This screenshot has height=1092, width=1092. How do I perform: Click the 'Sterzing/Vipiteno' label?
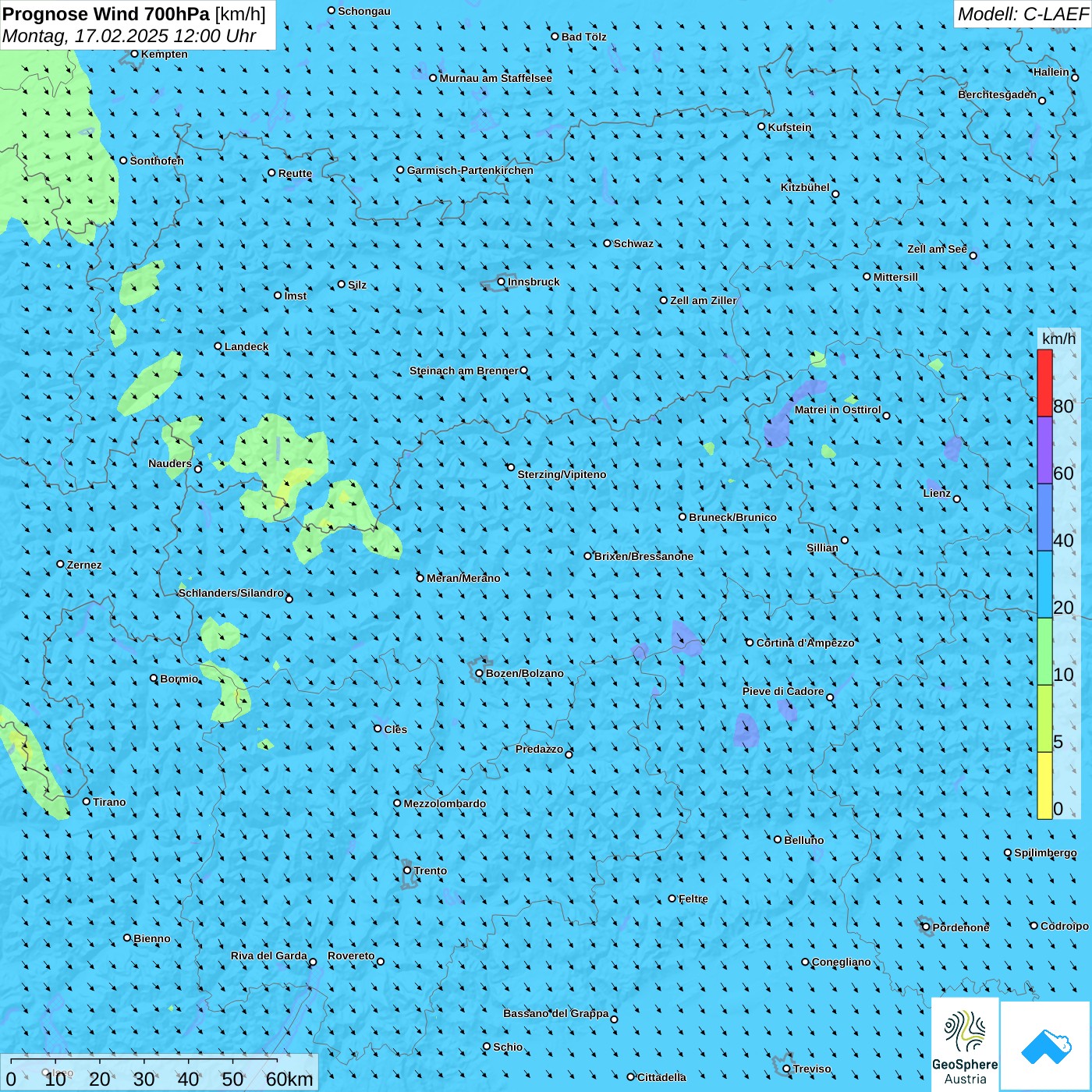coord(562,474)
